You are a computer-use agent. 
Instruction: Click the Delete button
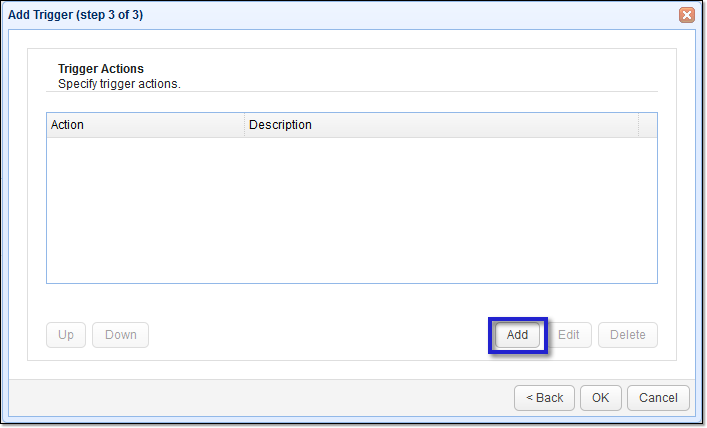point(628,335)
